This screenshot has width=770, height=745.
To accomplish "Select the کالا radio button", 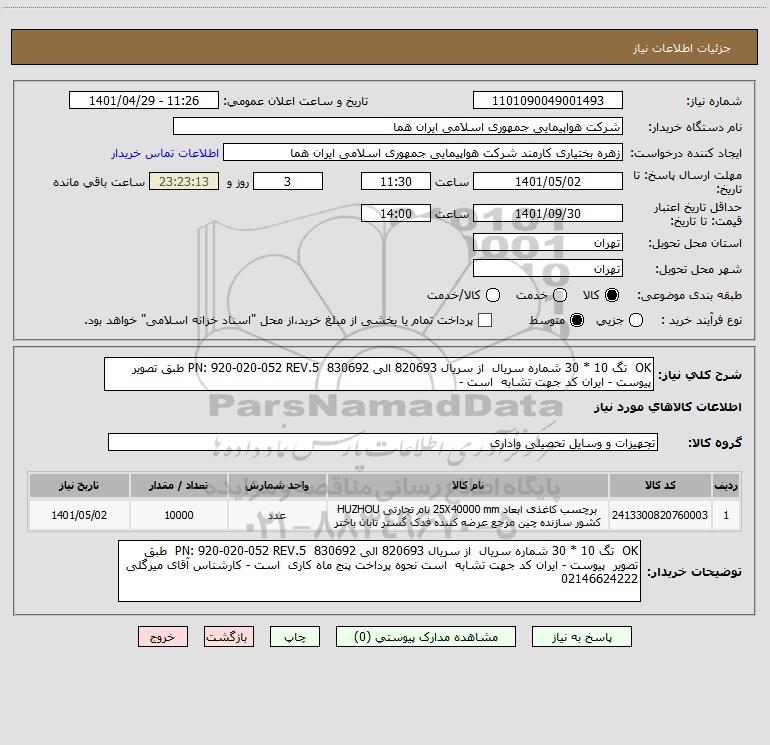I will [612, 295].
